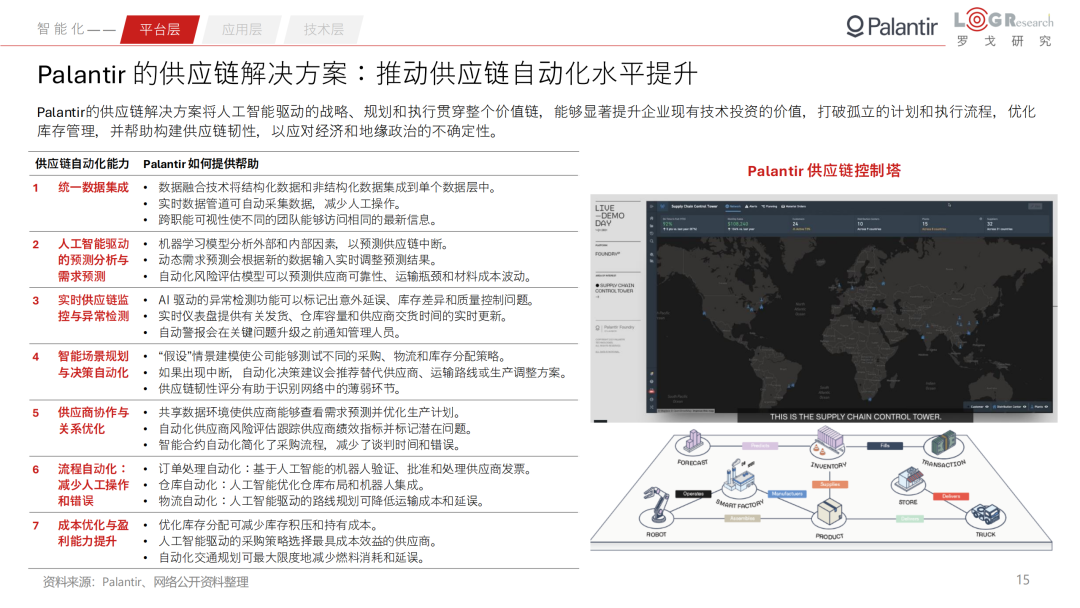Click the 供应链自动化能力 column header

pyautogui.click(x=82, y=164)
